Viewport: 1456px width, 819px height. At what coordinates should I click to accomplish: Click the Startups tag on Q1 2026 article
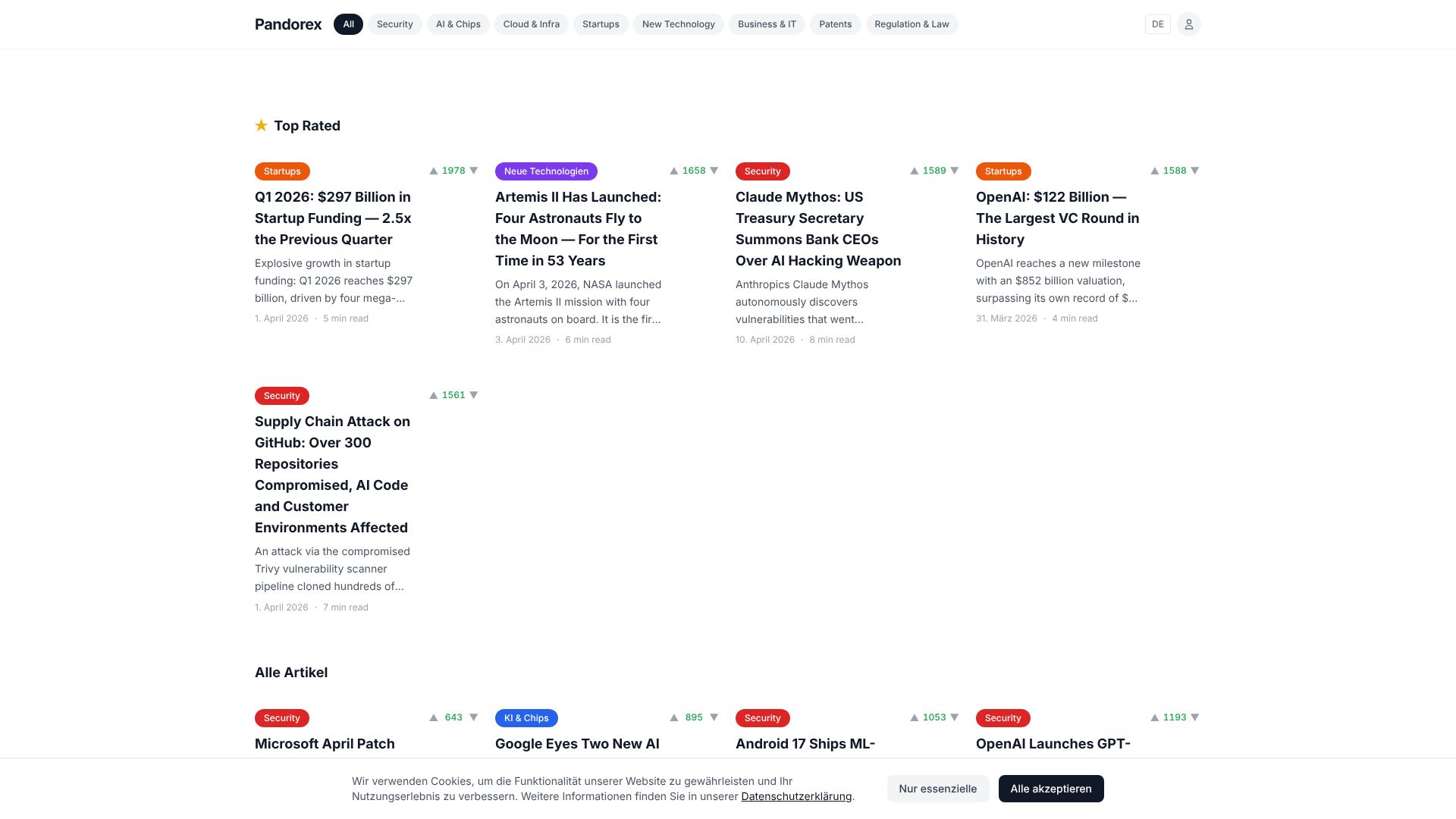pyautogui.click(x=282, y=171)
